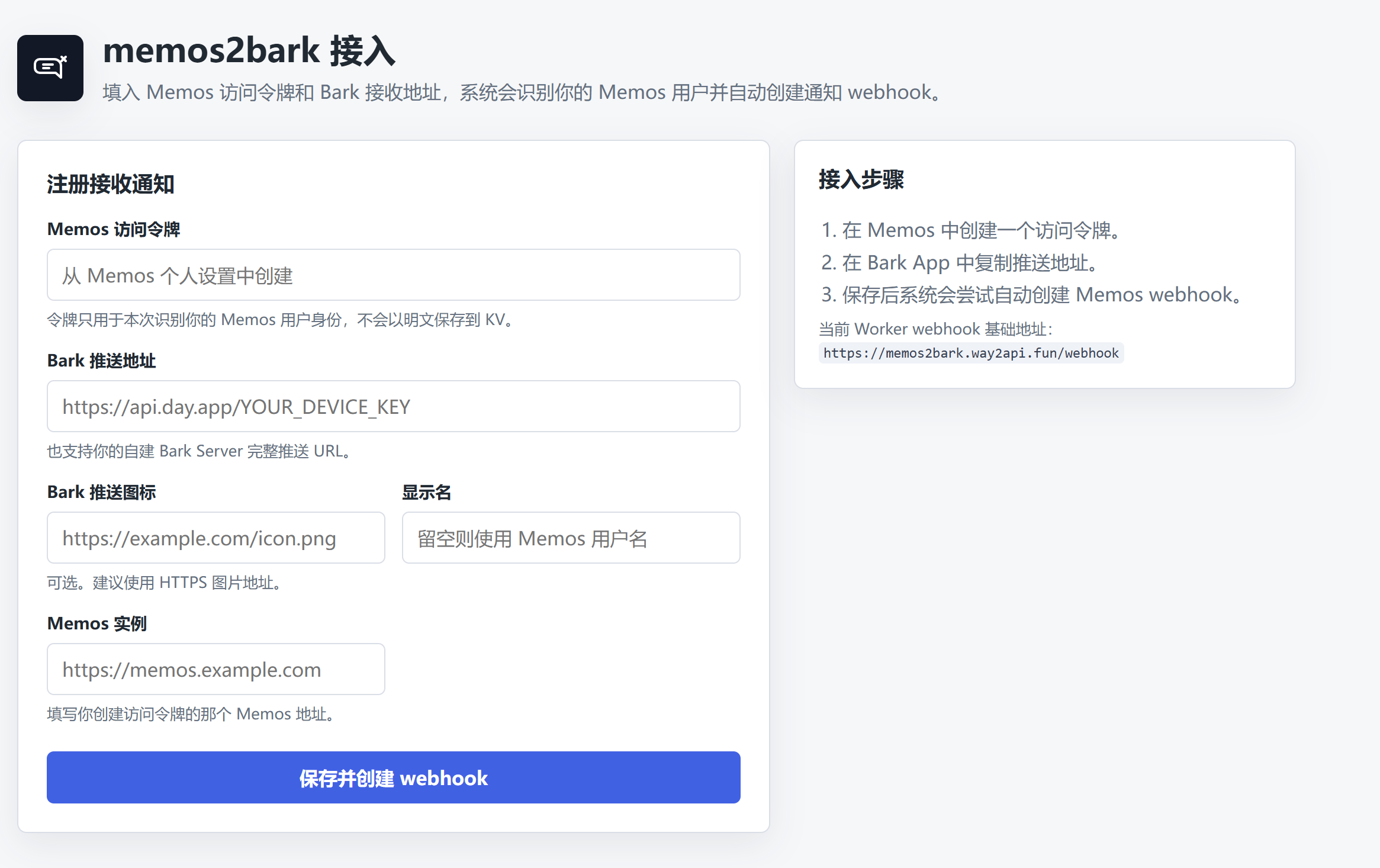Click the memos2bark 接入 page title
This screenshot has height=868, width=1380.
point(249,50)
